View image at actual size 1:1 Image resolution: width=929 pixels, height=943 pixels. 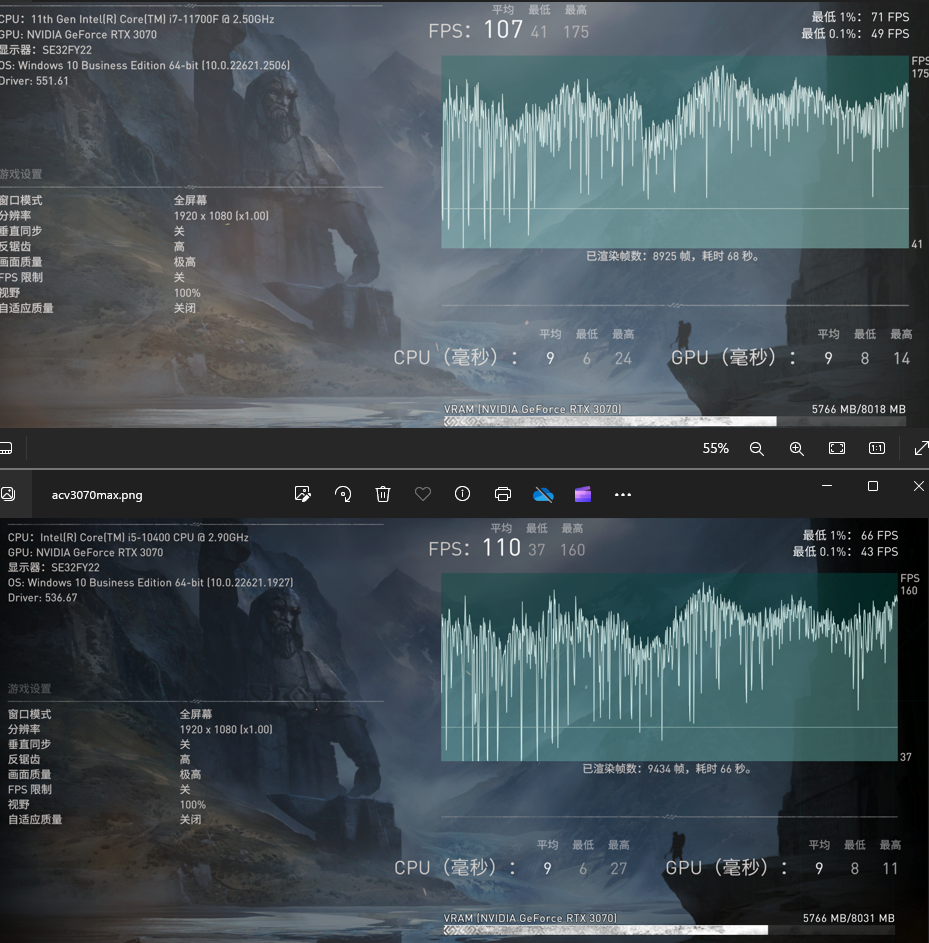(x=877, y=448)
